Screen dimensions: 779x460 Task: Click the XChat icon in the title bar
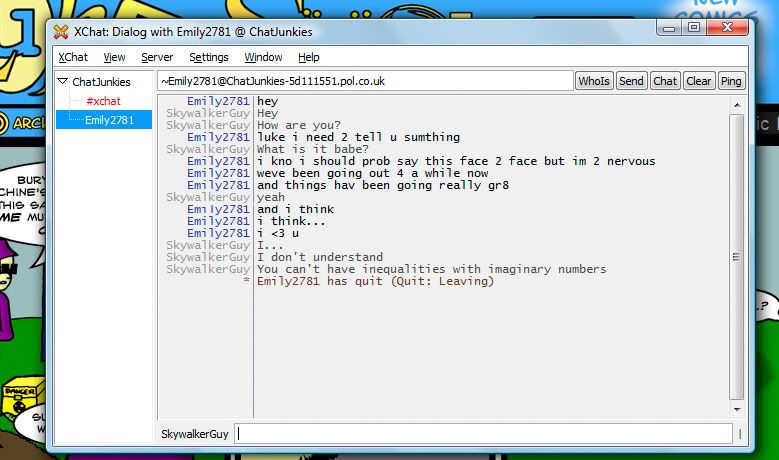click(x=62, y=32)
